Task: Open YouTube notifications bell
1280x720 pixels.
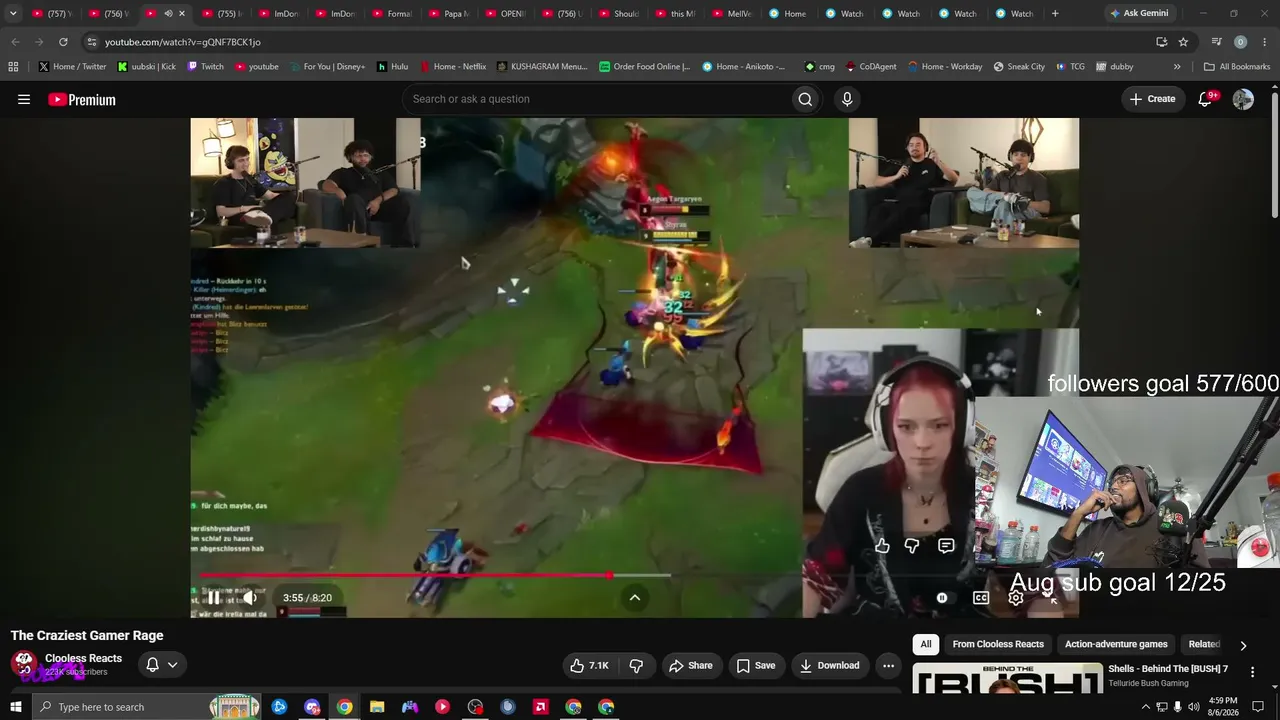Action: [x=1206, y=99]
